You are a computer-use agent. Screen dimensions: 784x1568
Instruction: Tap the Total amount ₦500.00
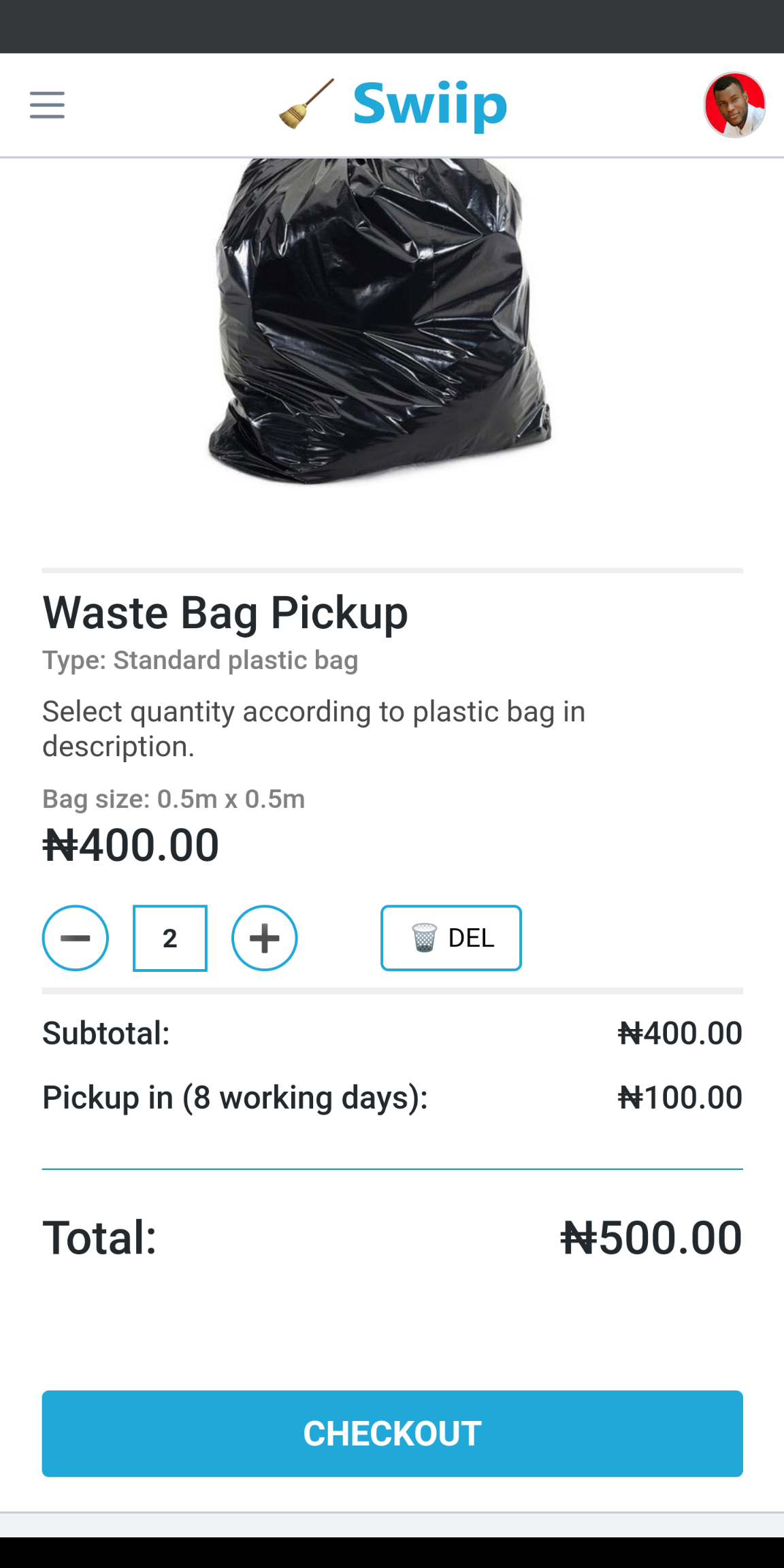click(x=651, y=1237)
